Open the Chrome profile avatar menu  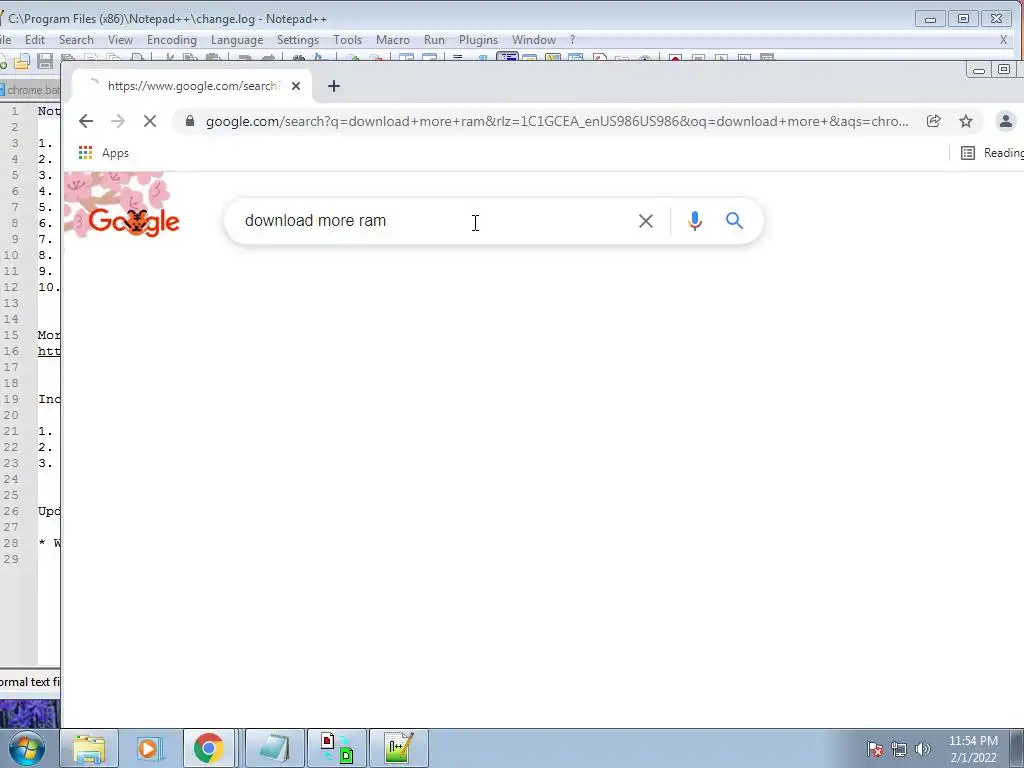1006,121
